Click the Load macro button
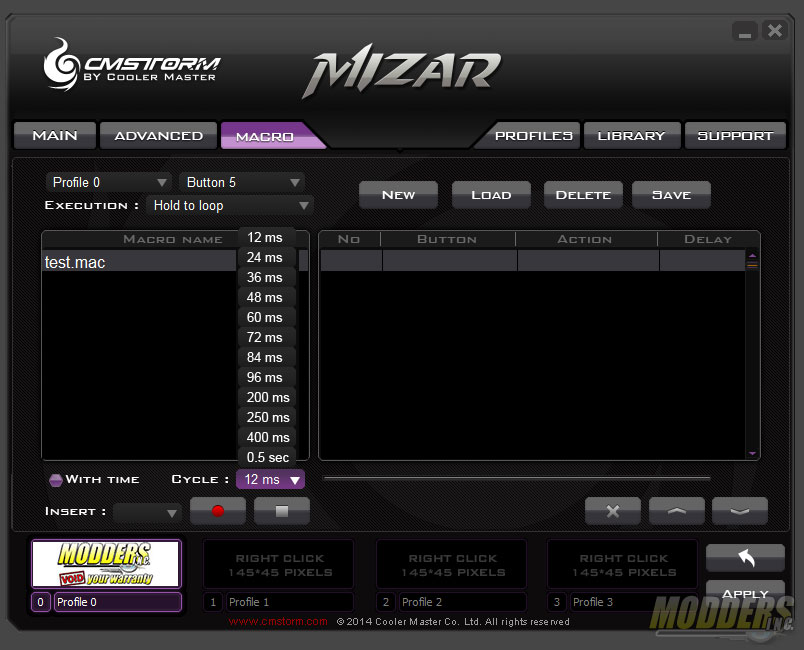 click(x=491, y=195)
